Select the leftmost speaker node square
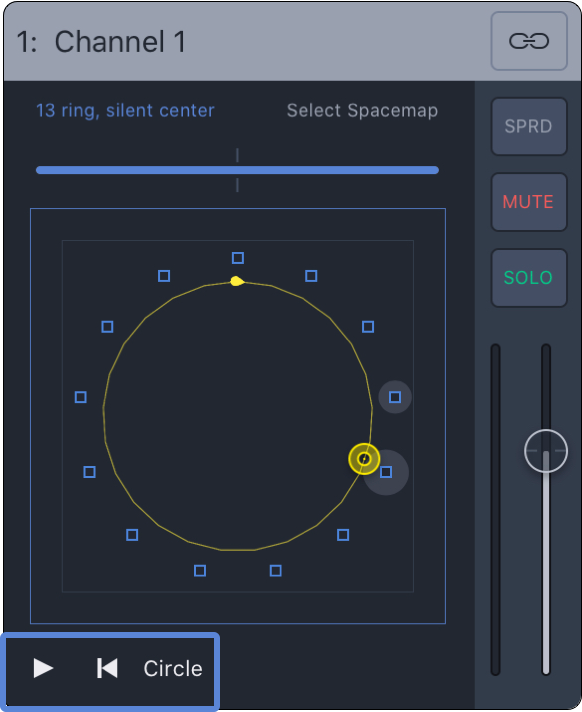 [80, 397]
